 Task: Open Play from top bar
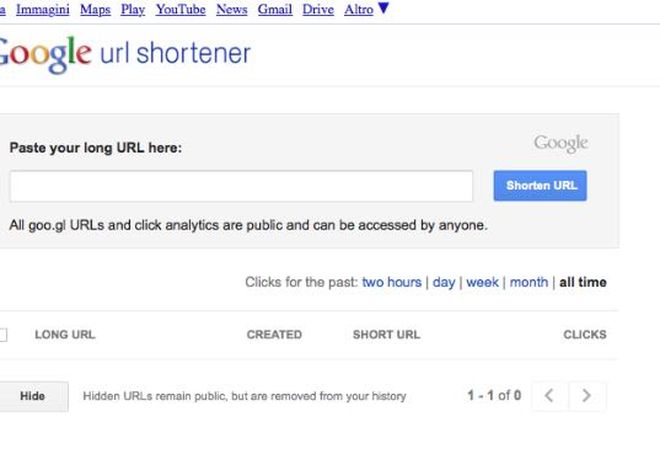[133, 10]
